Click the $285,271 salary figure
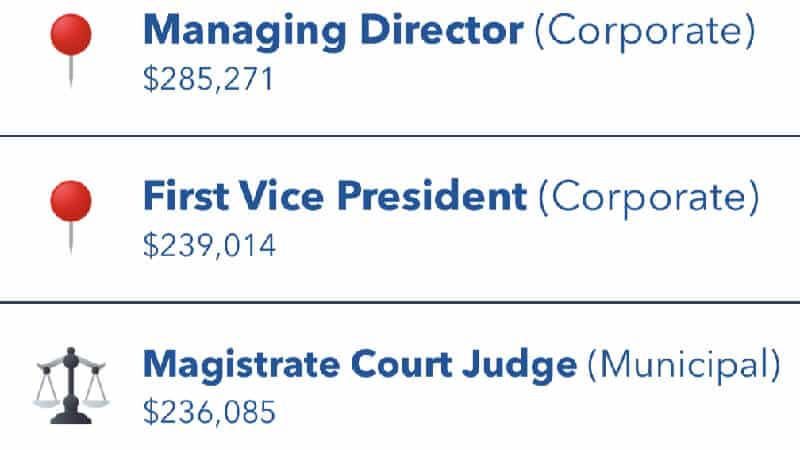This screenshot has width=800, height=450. [208, 79]
